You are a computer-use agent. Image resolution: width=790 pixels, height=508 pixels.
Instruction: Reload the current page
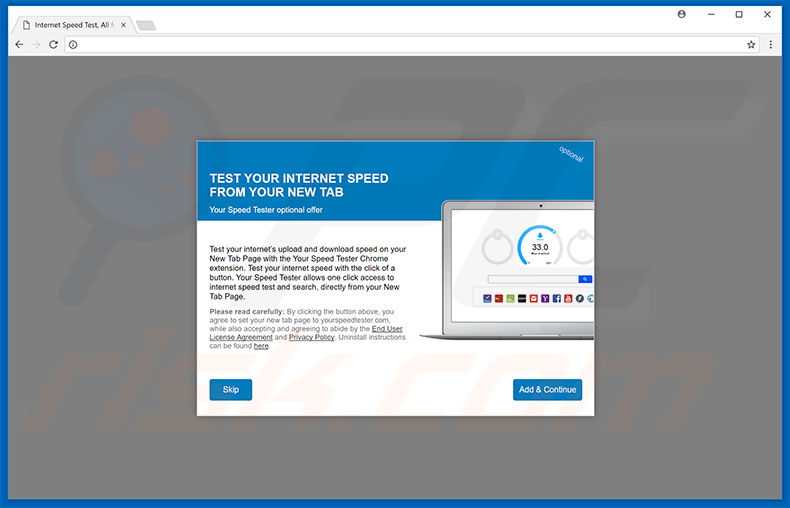(x=53, y=44)
